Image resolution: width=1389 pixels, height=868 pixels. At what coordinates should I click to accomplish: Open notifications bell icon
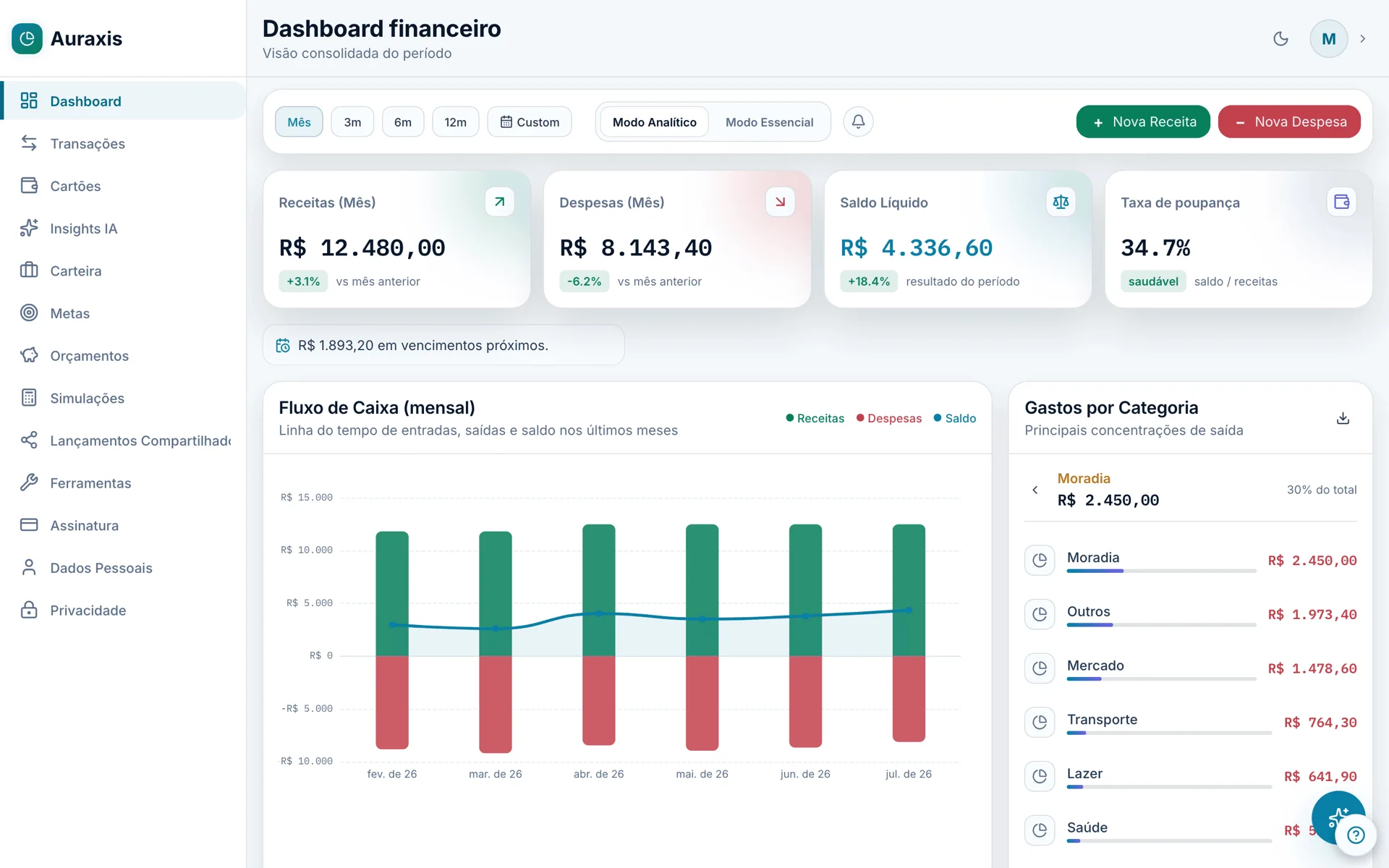point(858,122)
